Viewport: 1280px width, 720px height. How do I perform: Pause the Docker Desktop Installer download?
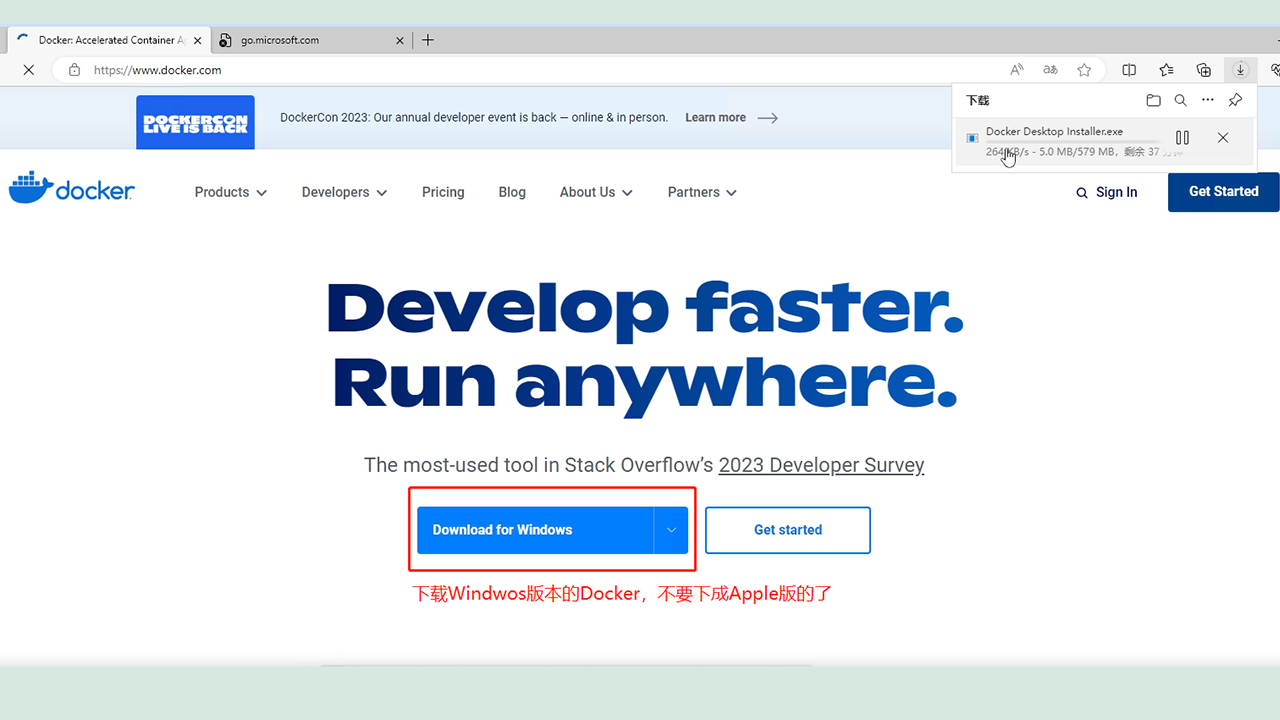pos(1182,138)
